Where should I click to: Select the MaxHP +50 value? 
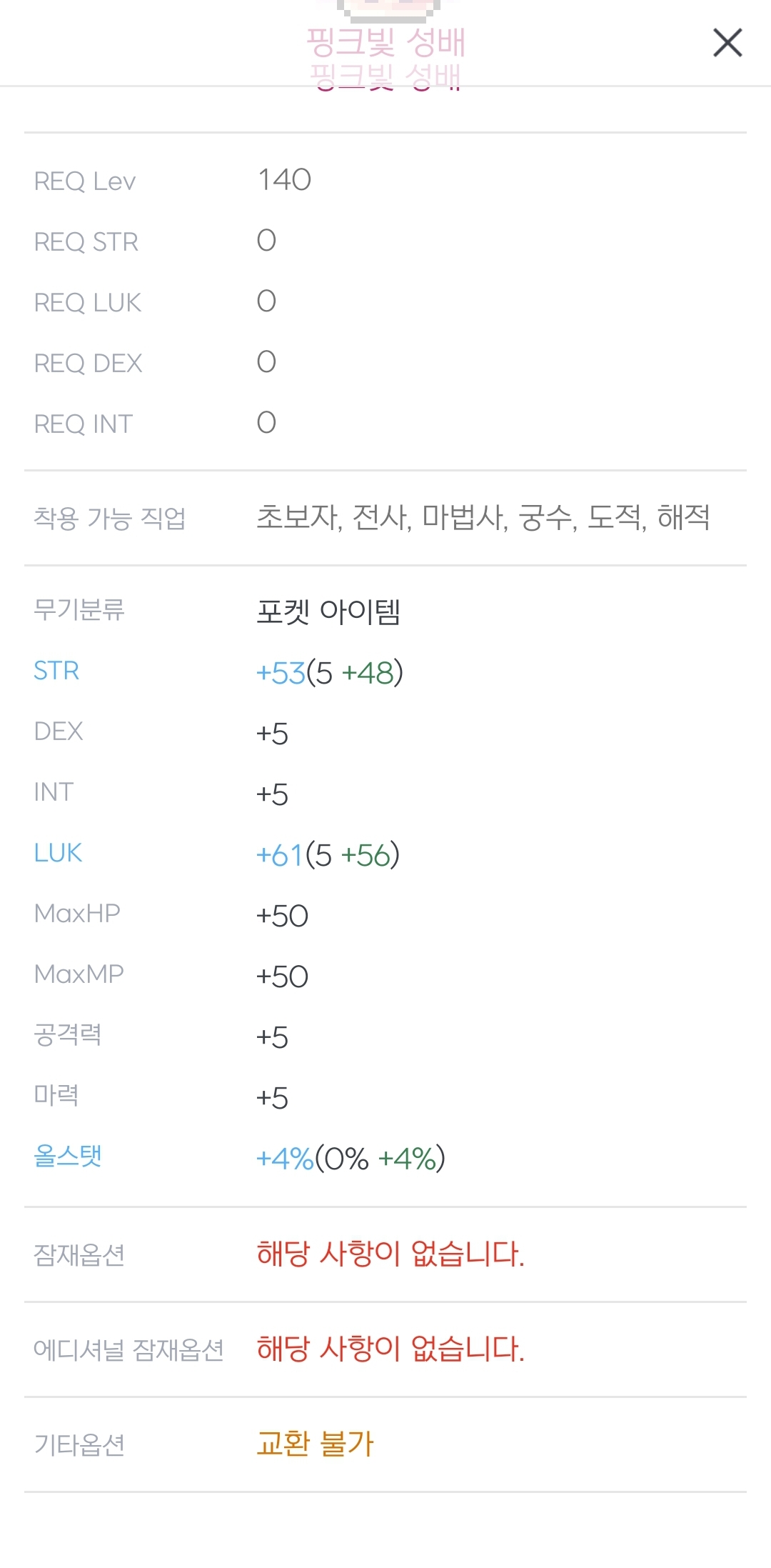coord(283,916)
